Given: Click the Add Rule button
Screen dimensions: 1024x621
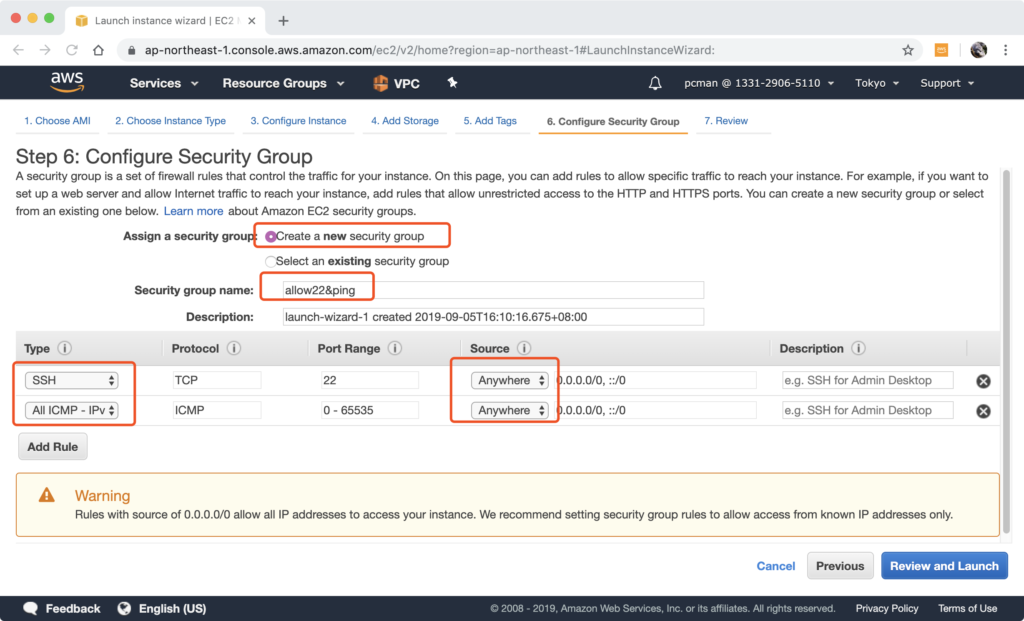Looking at the screenshot, I should point(52,447).
